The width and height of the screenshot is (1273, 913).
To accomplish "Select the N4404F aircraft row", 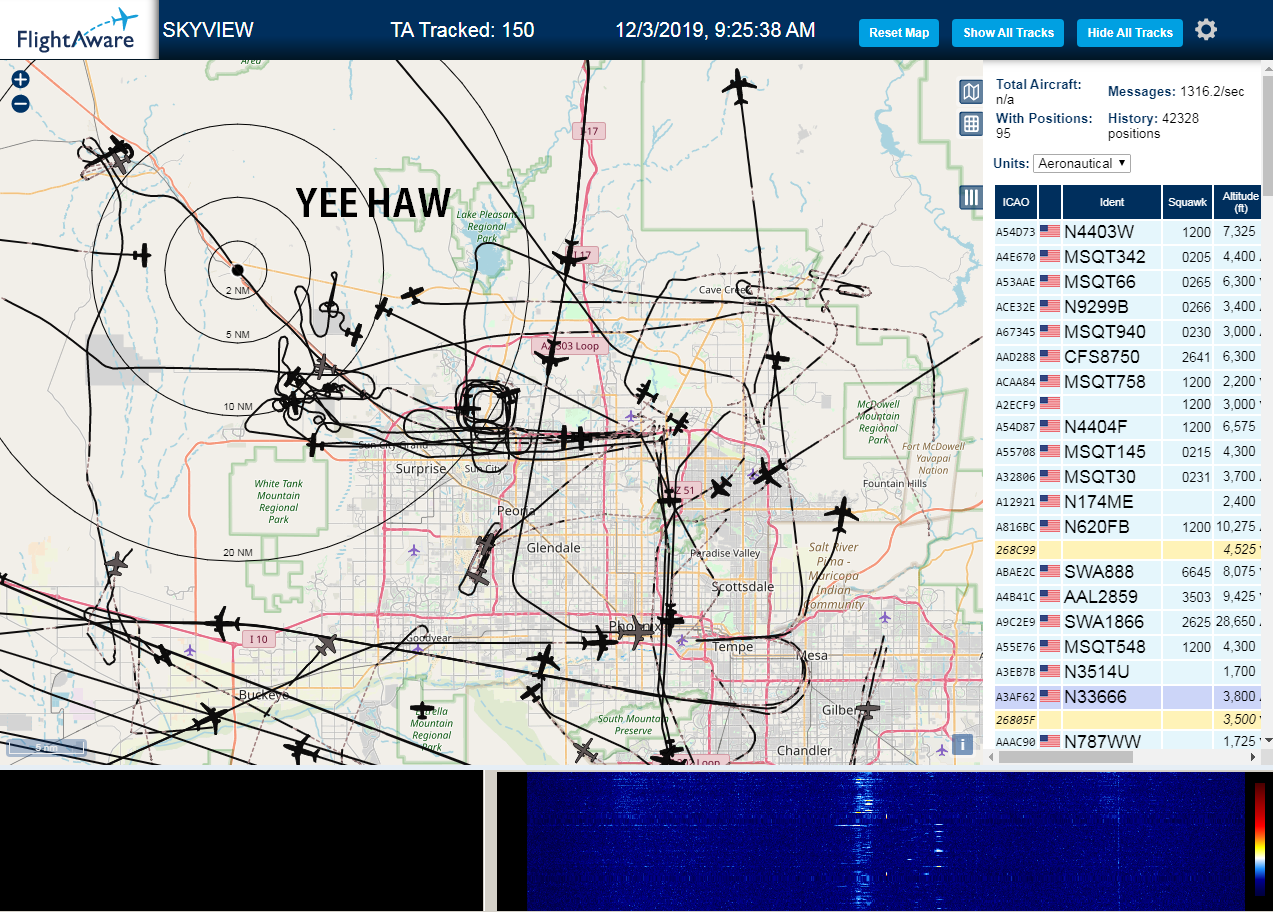I will (x=1128, y=427).
